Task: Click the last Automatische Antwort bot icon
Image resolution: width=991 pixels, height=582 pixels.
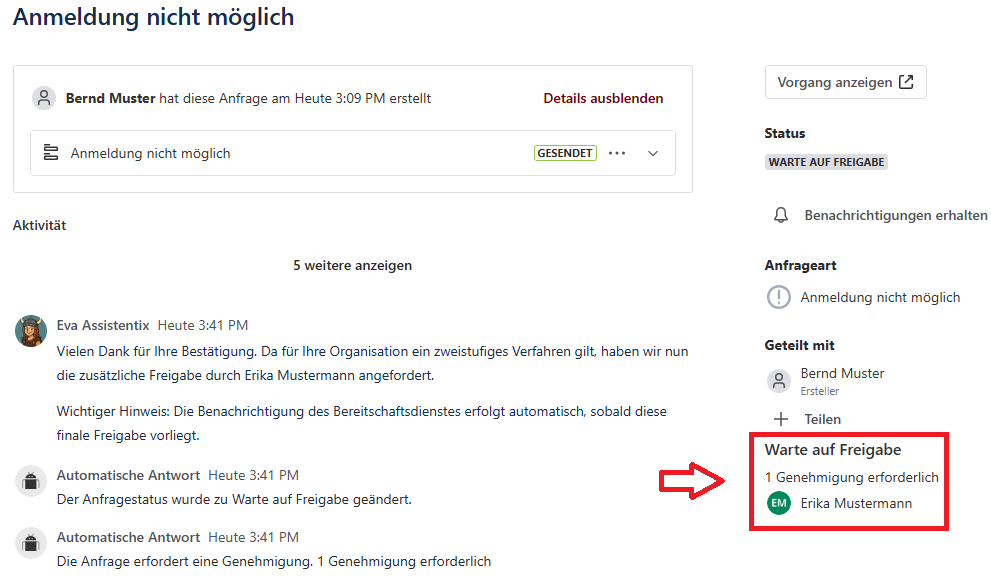Action: point(31,543)
